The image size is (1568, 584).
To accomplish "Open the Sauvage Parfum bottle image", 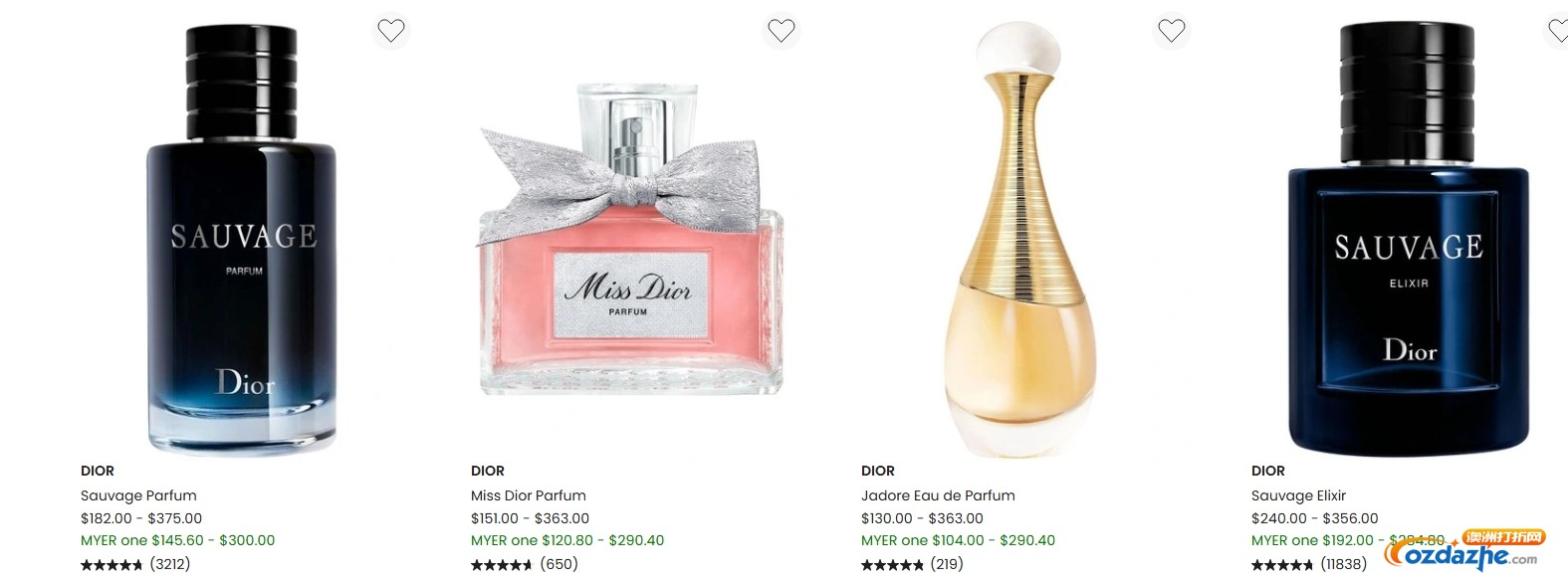I will [x=242, y=239].
